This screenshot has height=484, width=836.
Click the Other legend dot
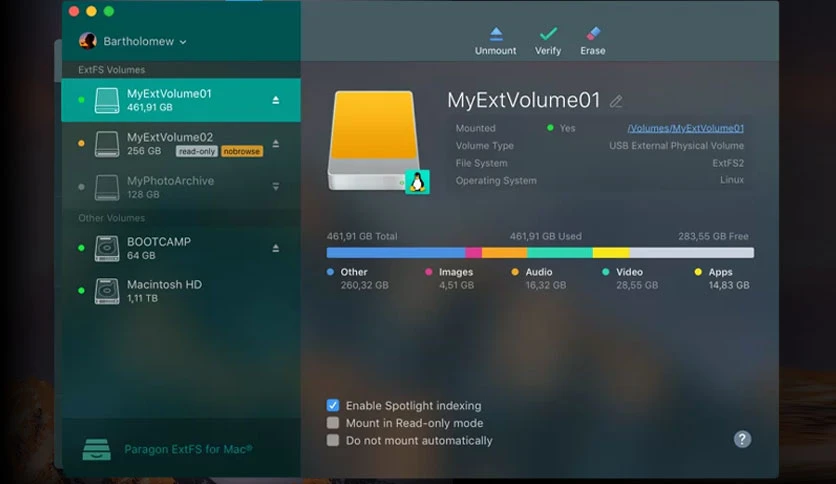[x=330, y=272]
